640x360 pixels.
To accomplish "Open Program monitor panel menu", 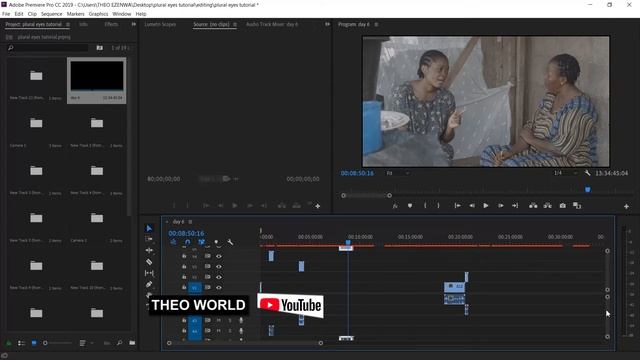I will pyautogui.click(x=376, y=24).
